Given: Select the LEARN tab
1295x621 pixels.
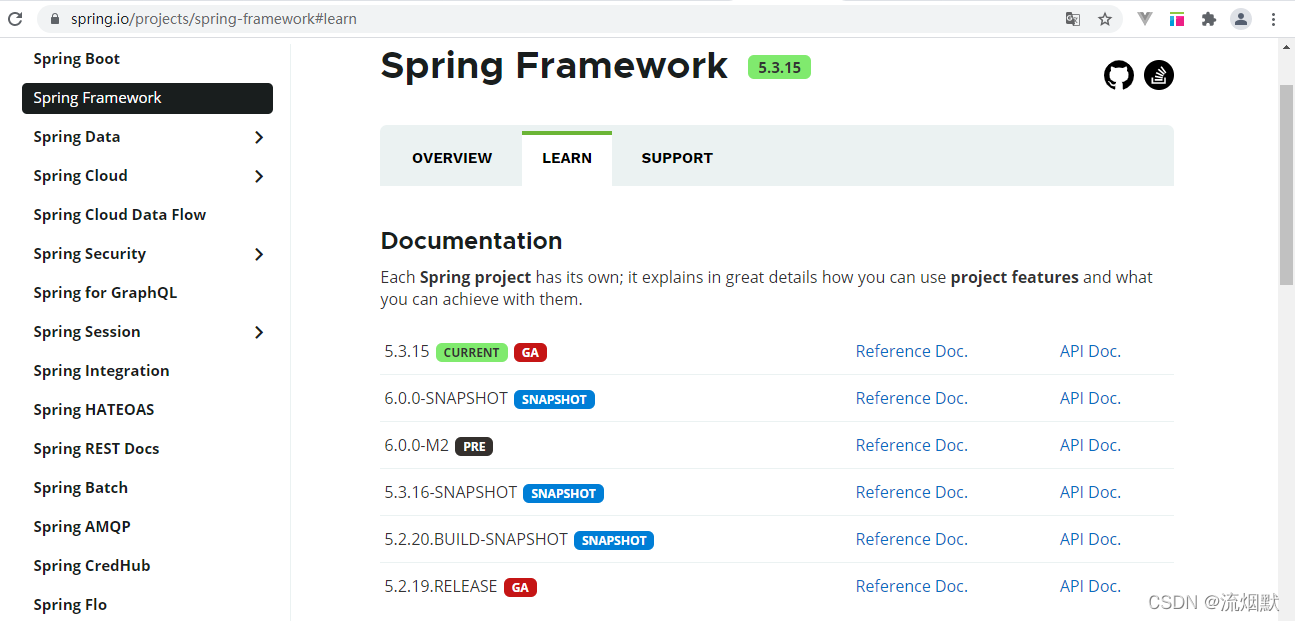Looking at the screenshot, I should [x=567, y=158].
